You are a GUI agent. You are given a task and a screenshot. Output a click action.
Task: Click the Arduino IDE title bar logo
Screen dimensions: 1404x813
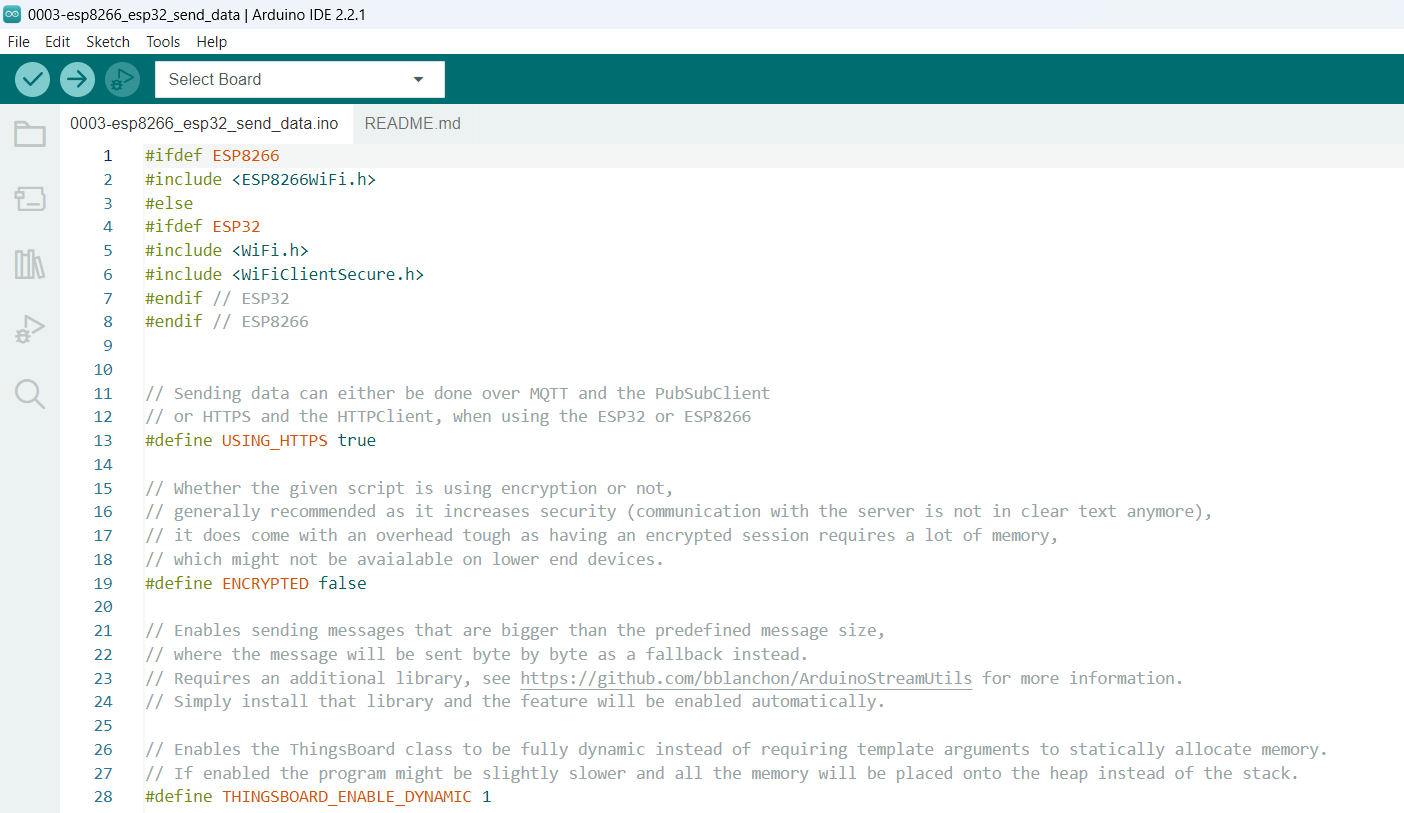[12, 14]
